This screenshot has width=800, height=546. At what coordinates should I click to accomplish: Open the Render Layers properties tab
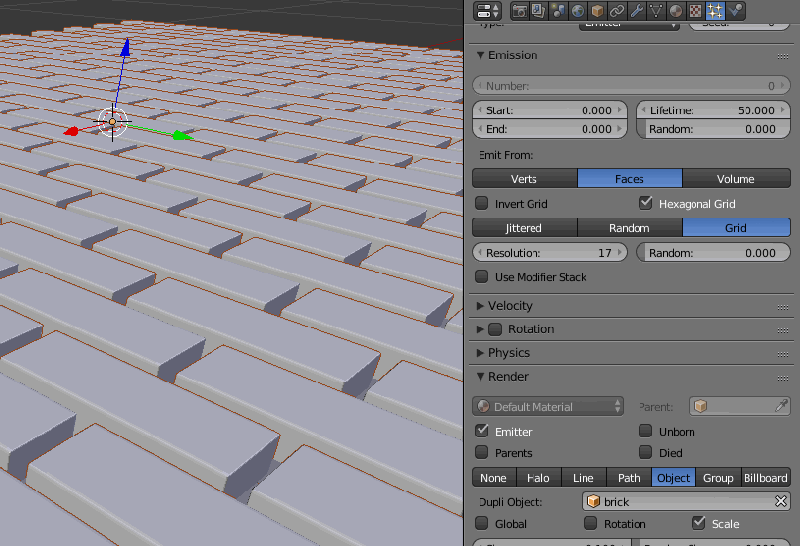(539, 11)
